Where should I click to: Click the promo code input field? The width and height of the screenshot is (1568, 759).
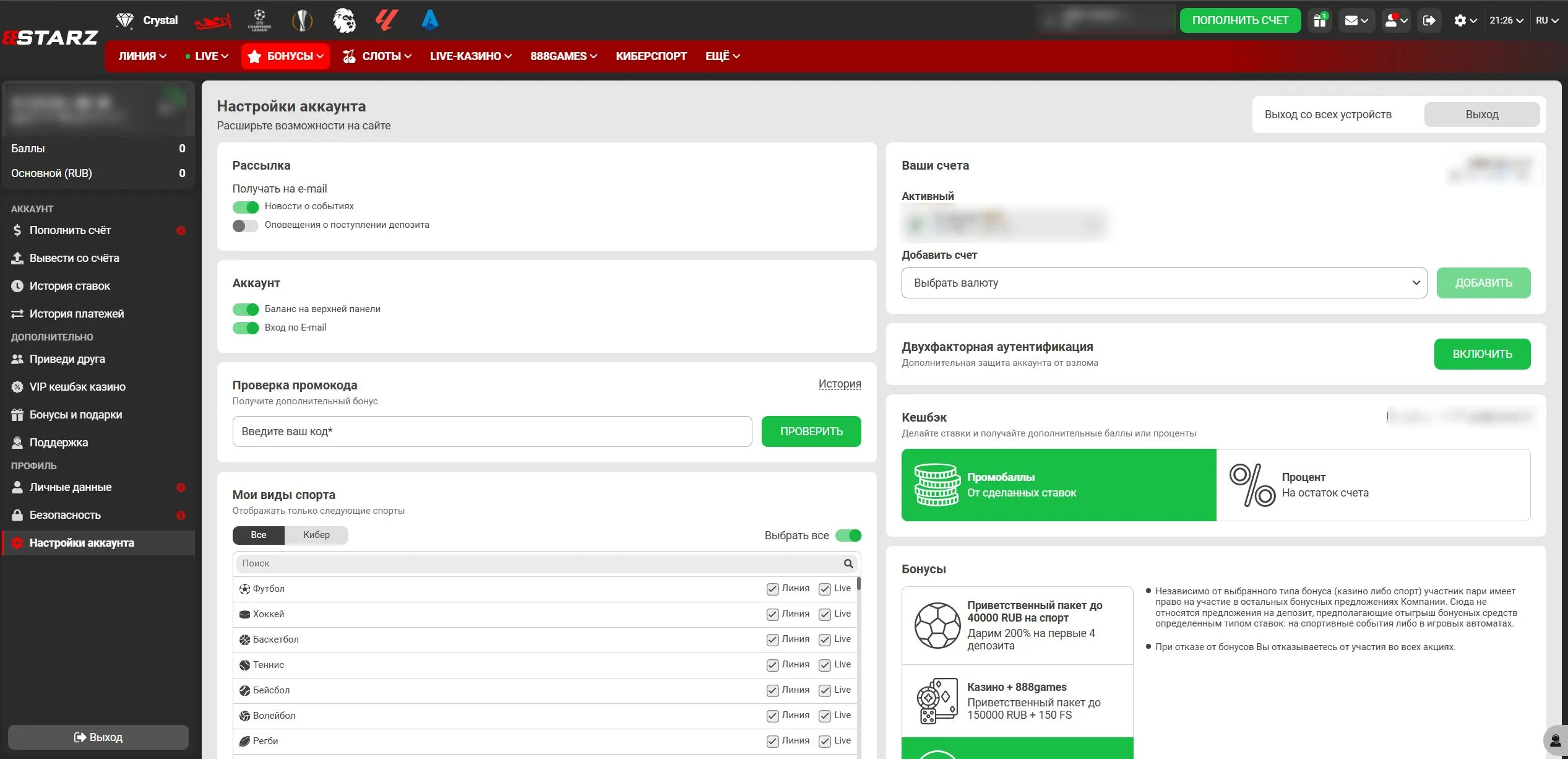click(492, 432)
